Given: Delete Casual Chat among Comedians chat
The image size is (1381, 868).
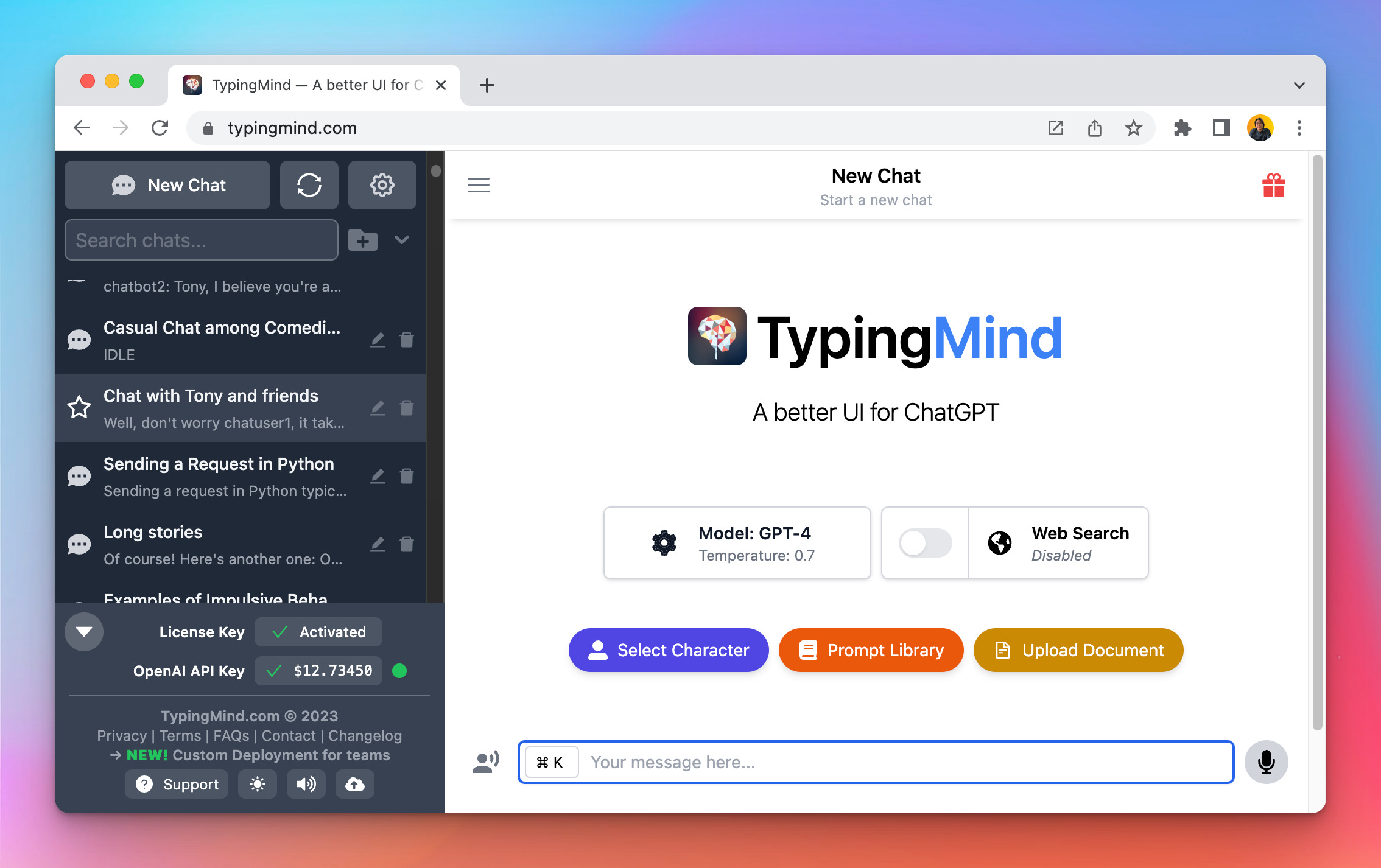Looking at the screenshot, I should (407, 340).
